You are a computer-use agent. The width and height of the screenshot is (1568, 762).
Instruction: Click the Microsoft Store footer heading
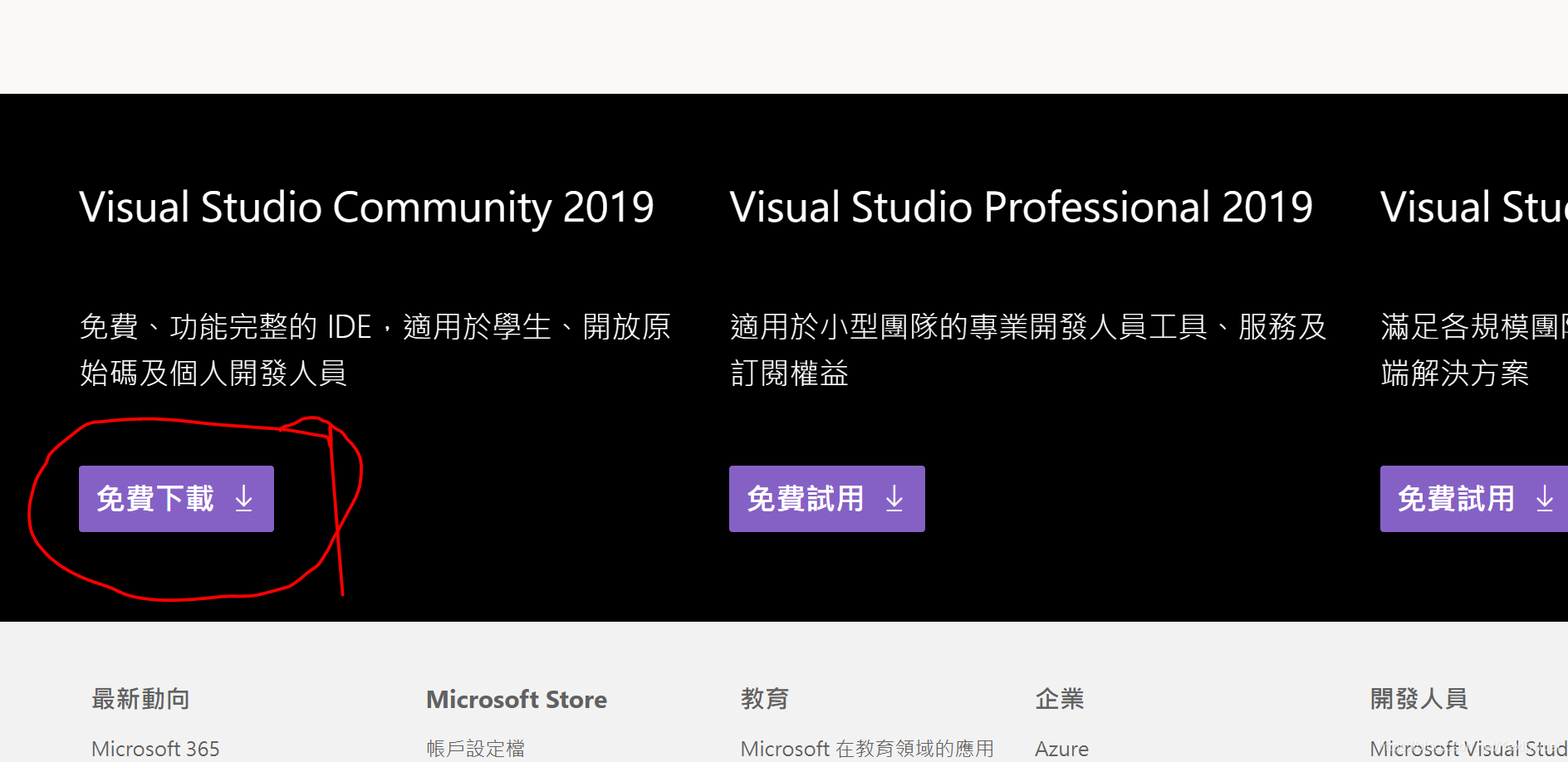click(517, 700)
